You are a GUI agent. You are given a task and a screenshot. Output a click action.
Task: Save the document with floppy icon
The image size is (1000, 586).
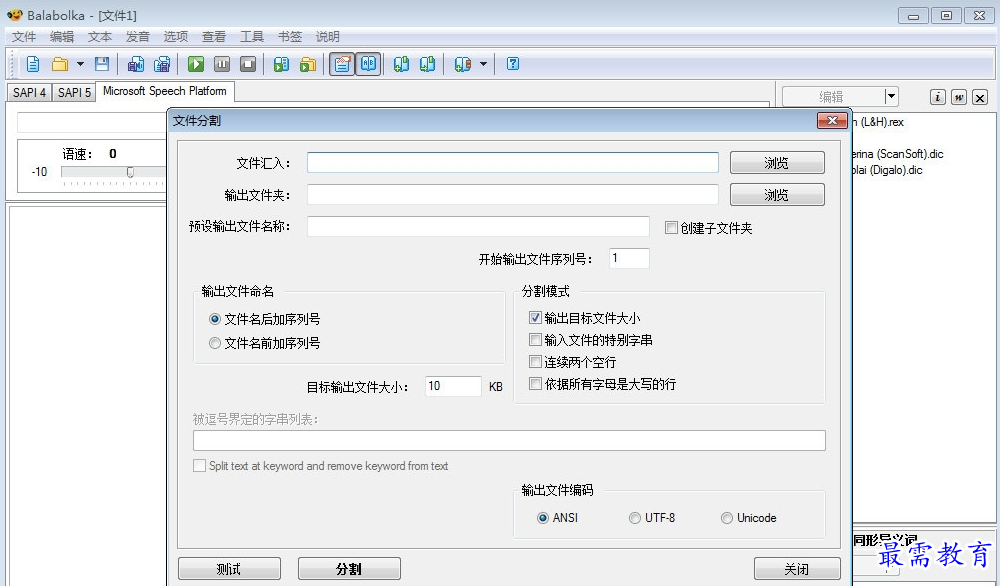(101, 64)
